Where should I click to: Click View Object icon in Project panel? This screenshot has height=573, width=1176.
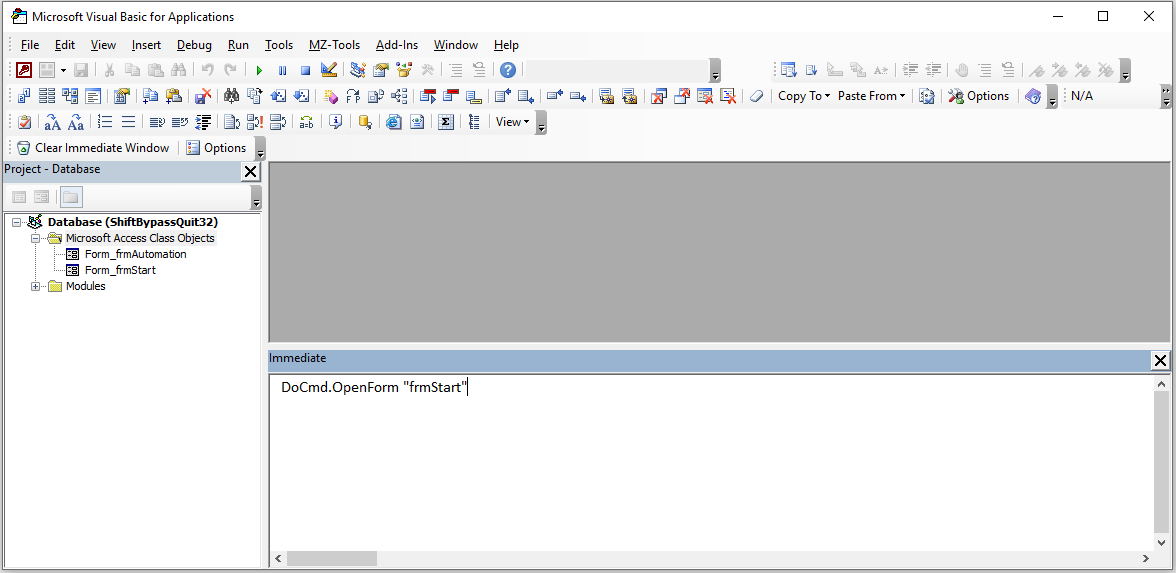[42, 197]
